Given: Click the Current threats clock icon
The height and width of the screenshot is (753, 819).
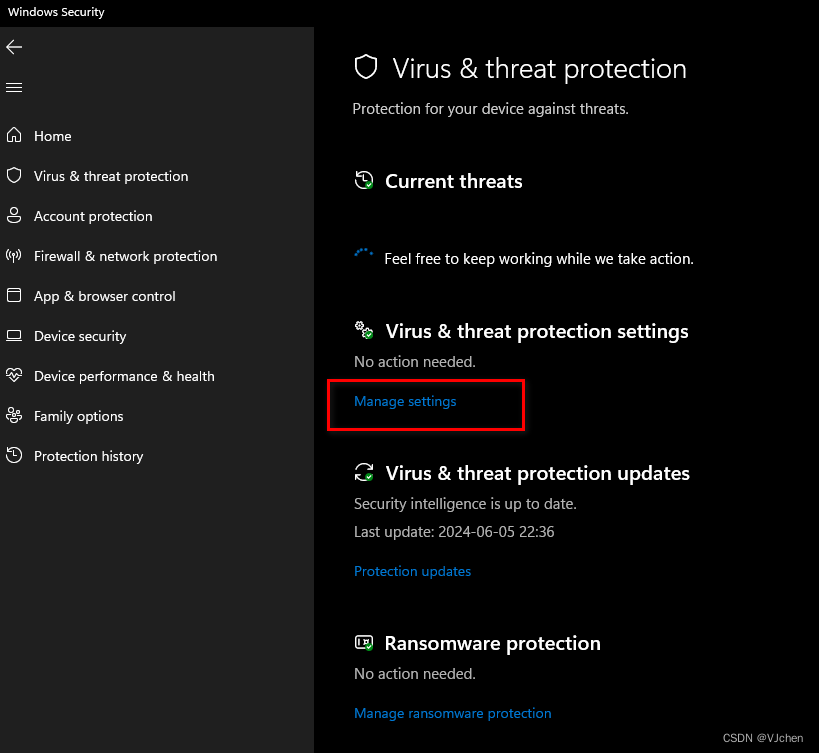Looking at the screenshot, I should pos(363,181).
